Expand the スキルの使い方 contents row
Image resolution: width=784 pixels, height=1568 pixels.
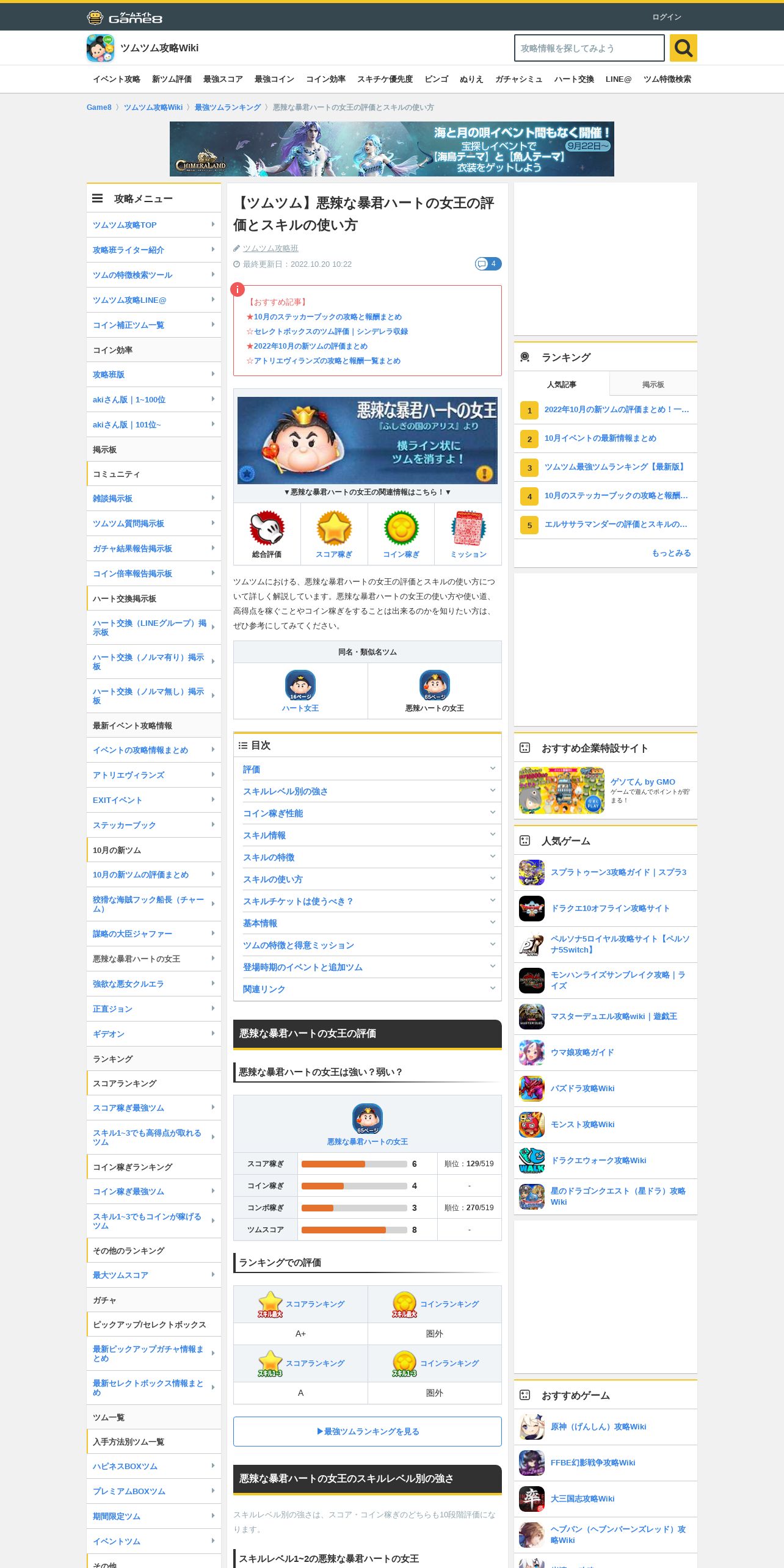pos(368,879)
